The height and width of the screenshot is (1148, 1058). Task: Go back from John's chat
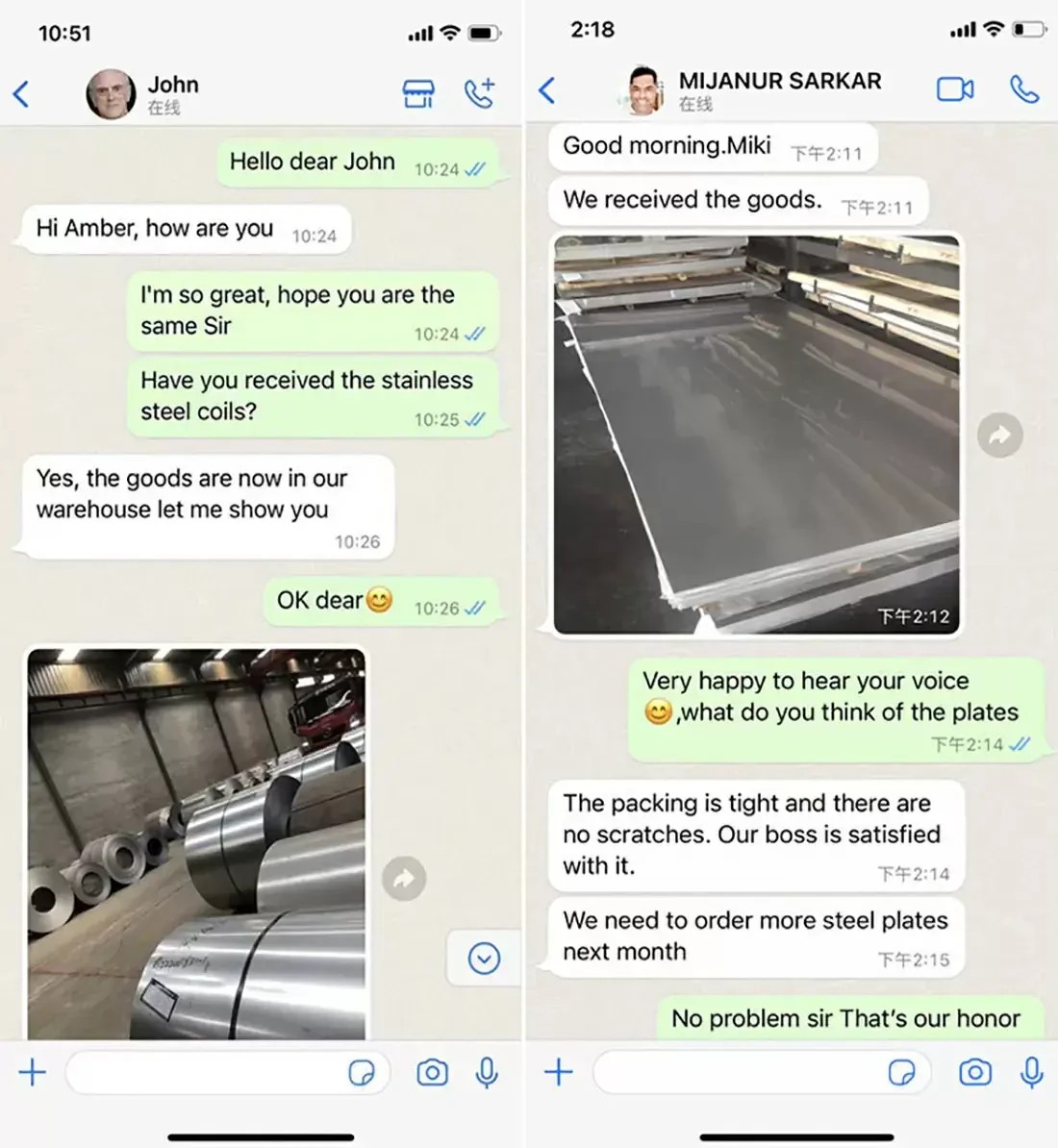coord(21,93)
